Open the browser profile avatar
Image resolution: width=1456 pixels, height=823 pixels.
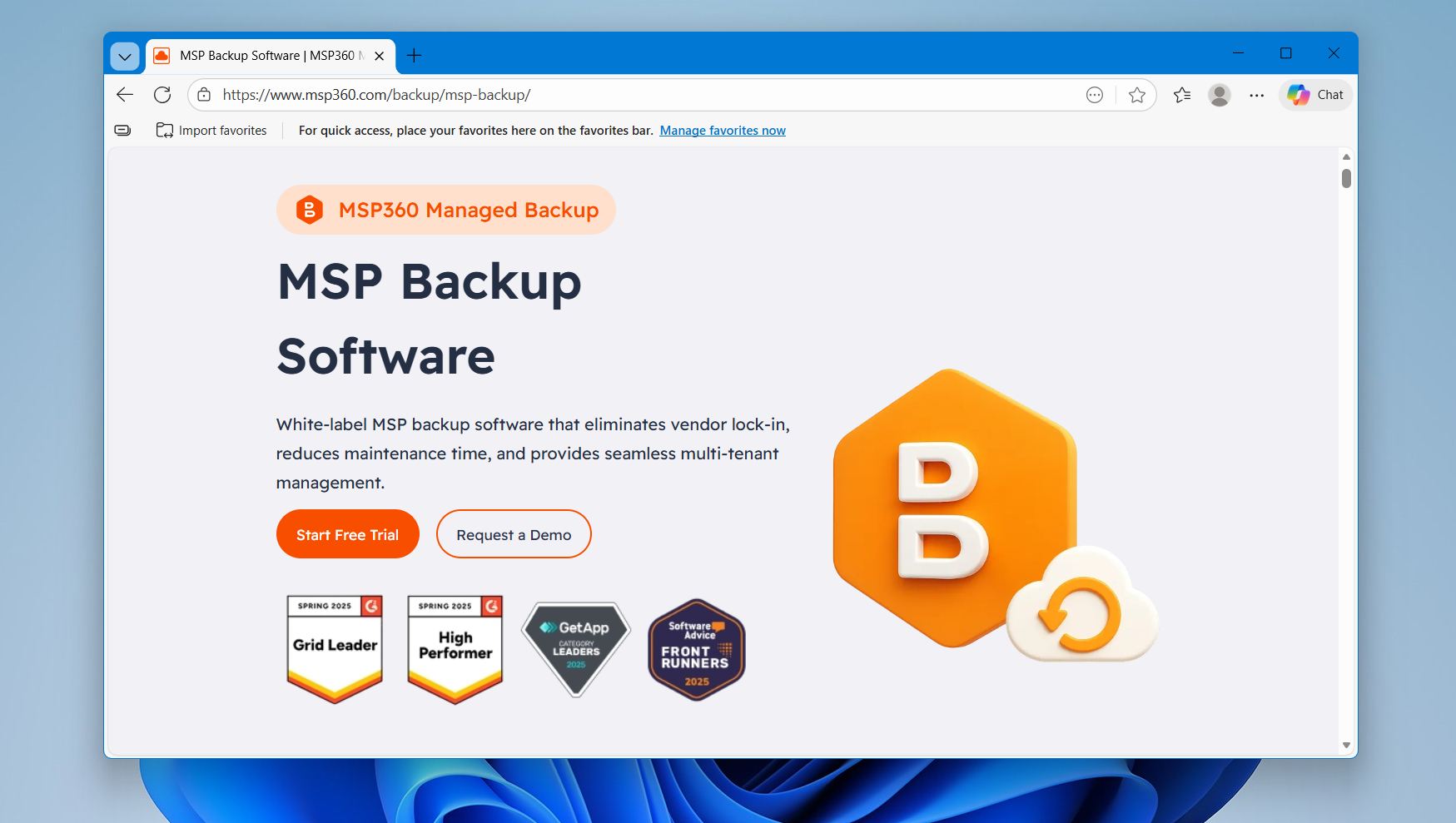point(1219,94)
